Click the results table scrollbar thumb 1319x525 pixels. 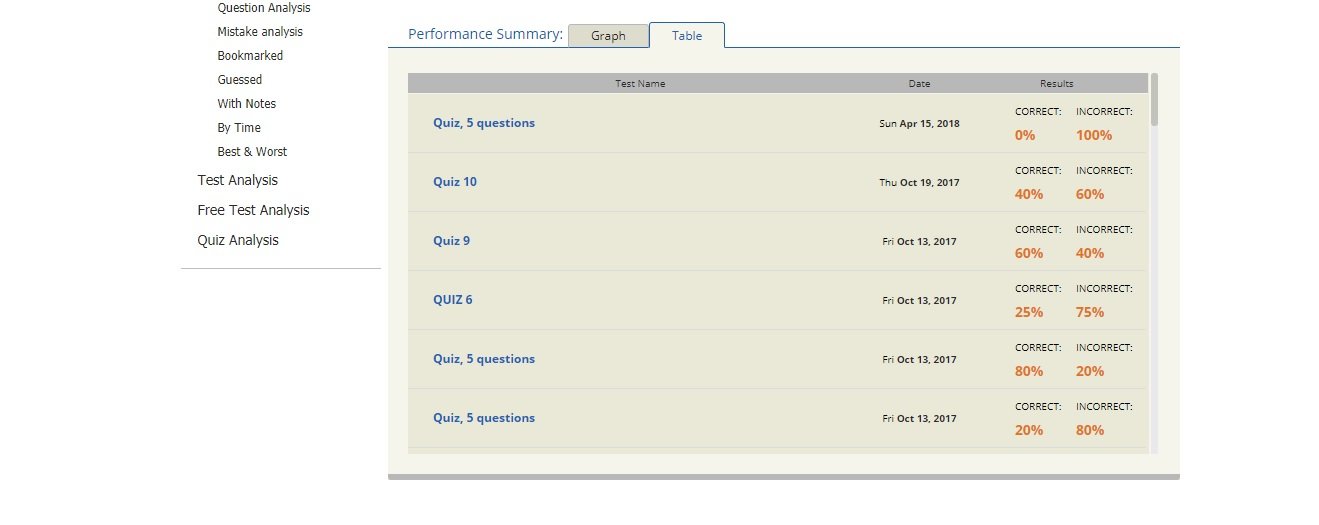point(1154,99)
